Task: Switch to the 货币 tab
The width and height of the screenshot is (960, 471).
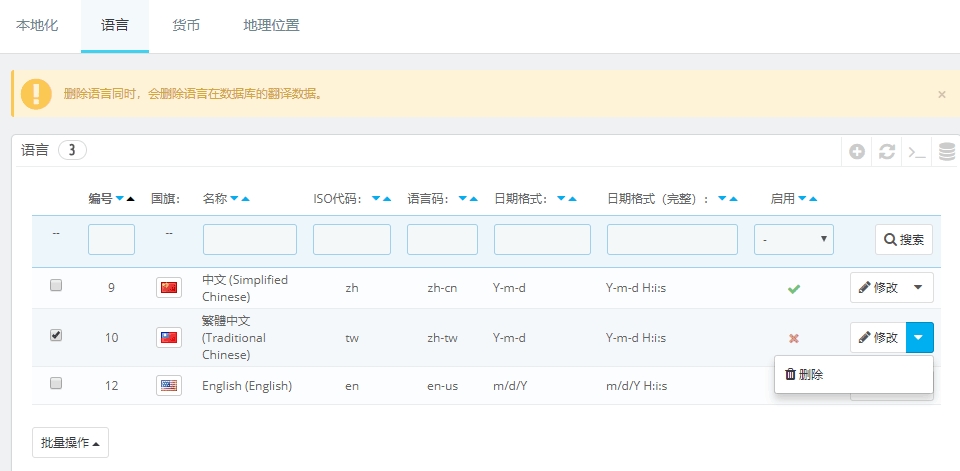Action: 186,26
